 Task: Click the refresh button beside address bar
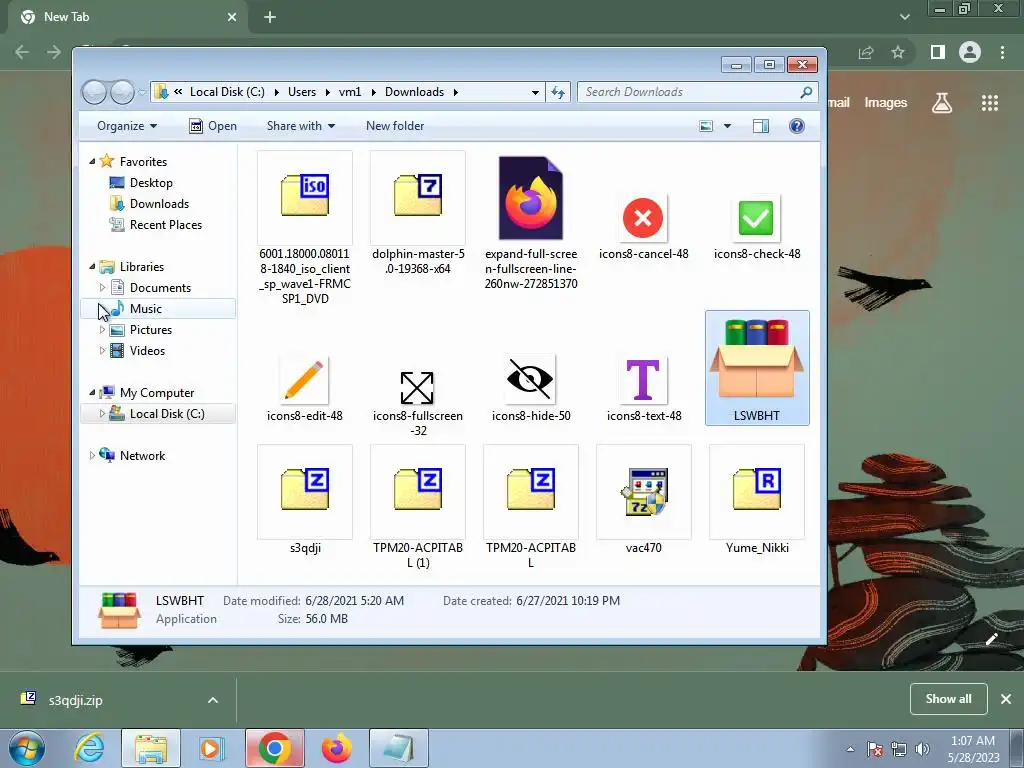[x=558, y=92]
